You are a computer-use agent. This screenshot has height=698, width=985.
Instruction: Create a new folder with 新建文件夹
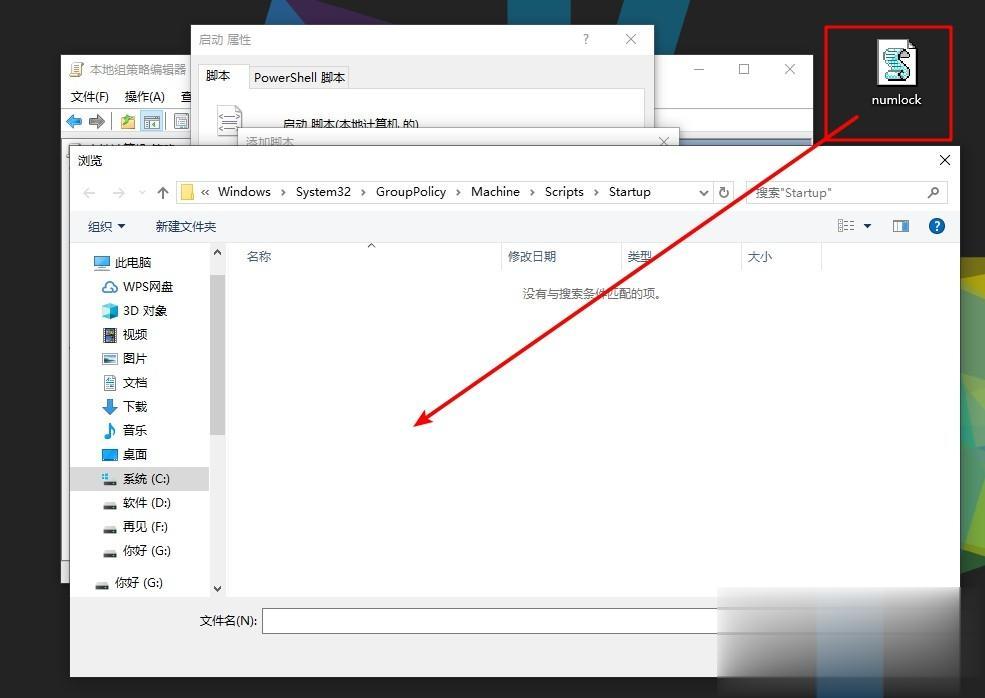coord(185,226)
